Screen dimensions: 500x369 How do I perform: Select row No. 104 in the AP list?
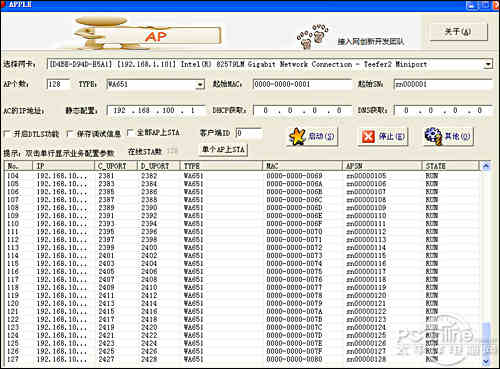[x=242, y=176]
